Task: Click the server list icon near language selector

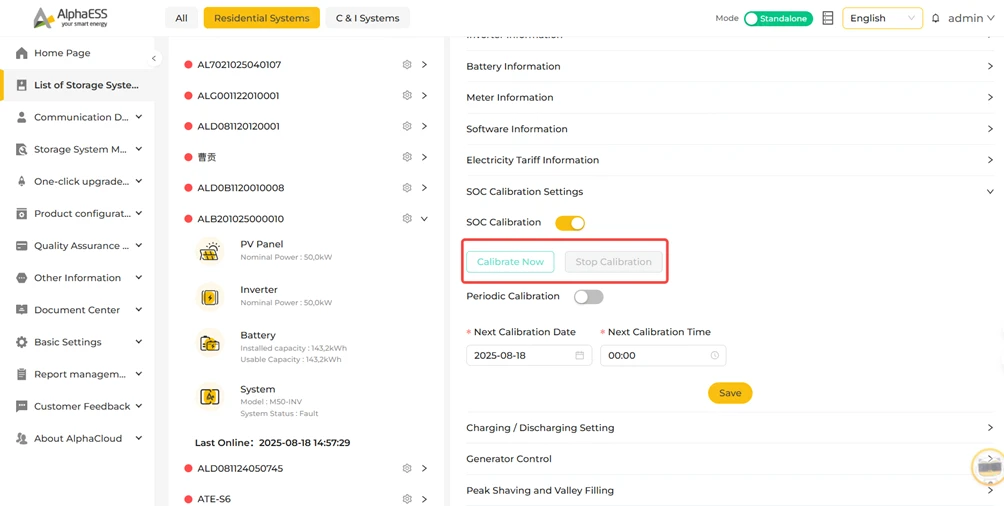Action: click(828, 19)
